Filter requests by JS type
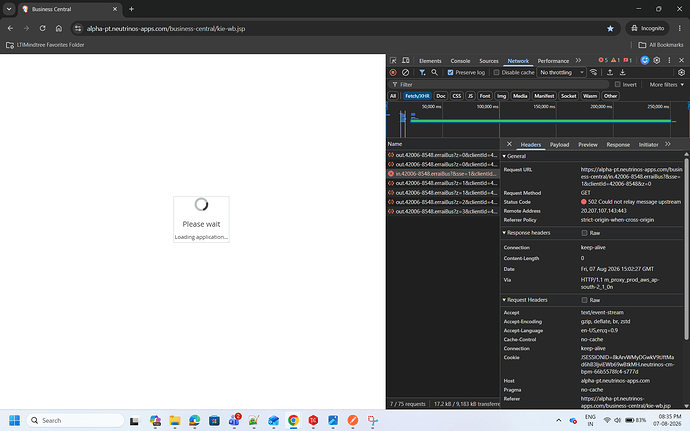 [x=470, y=96]
